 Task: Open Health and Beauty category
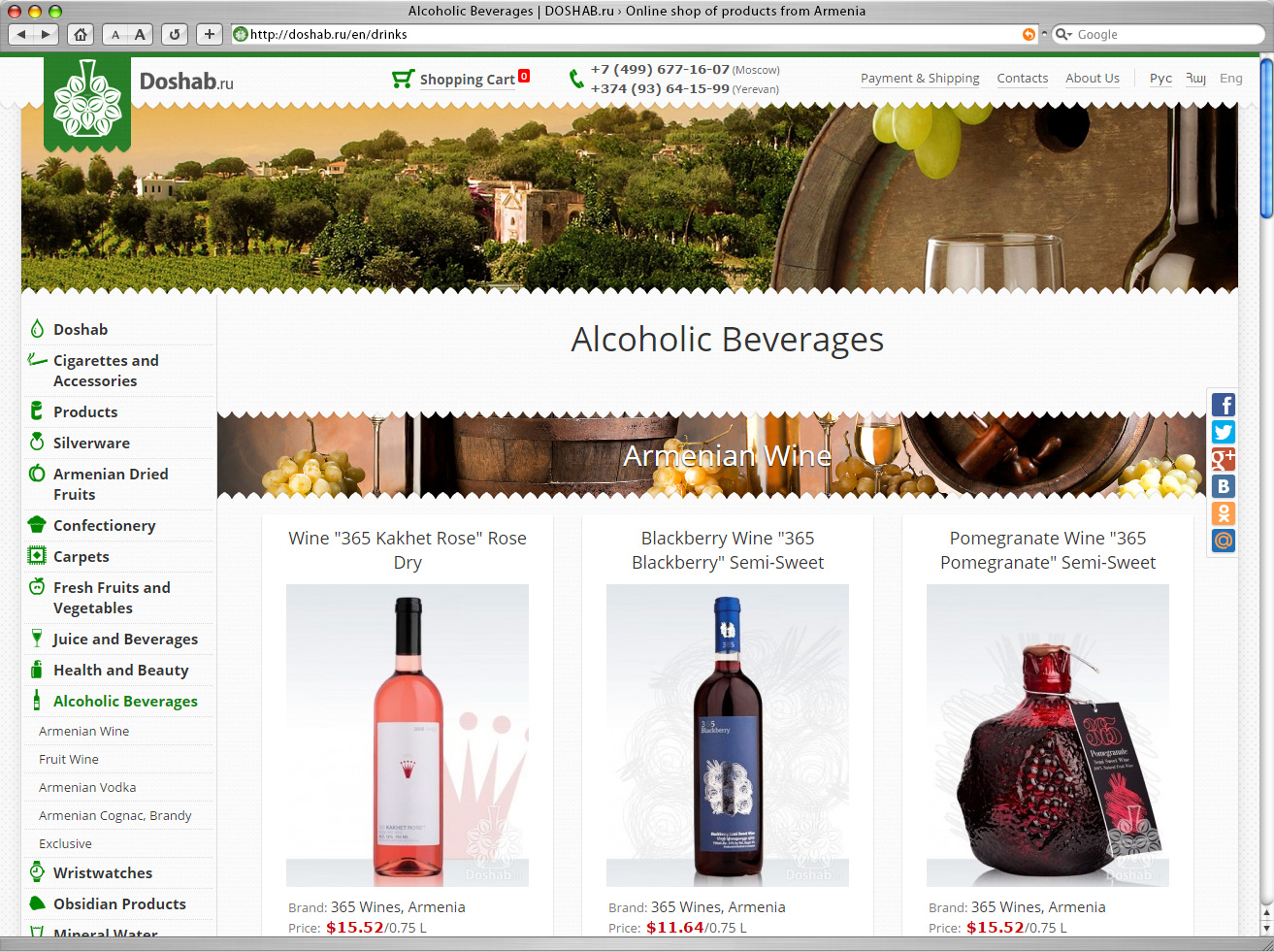pos(120,671)
